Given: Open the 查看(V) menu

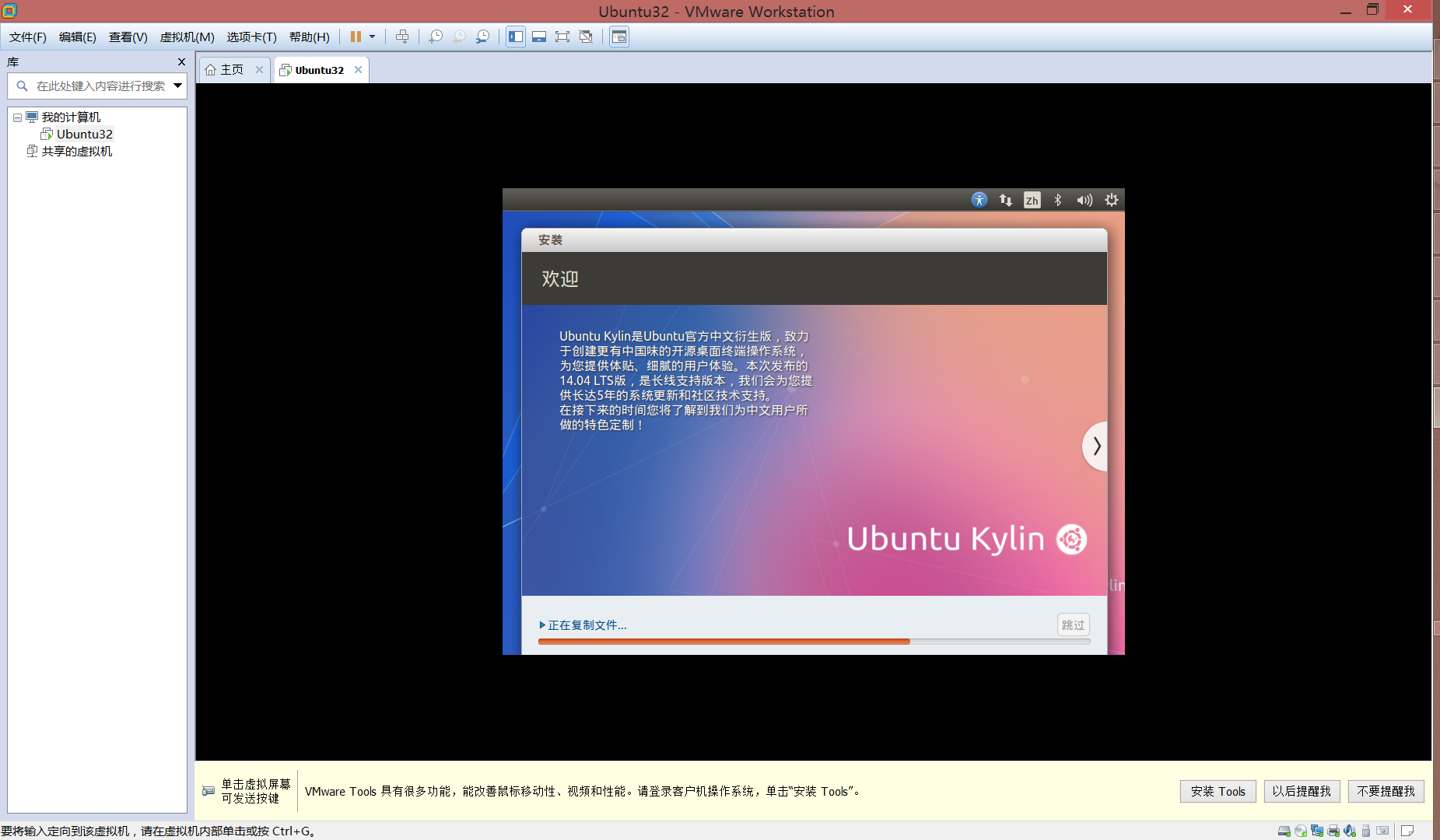Looking at the screenshot, I should coord(128,37).
